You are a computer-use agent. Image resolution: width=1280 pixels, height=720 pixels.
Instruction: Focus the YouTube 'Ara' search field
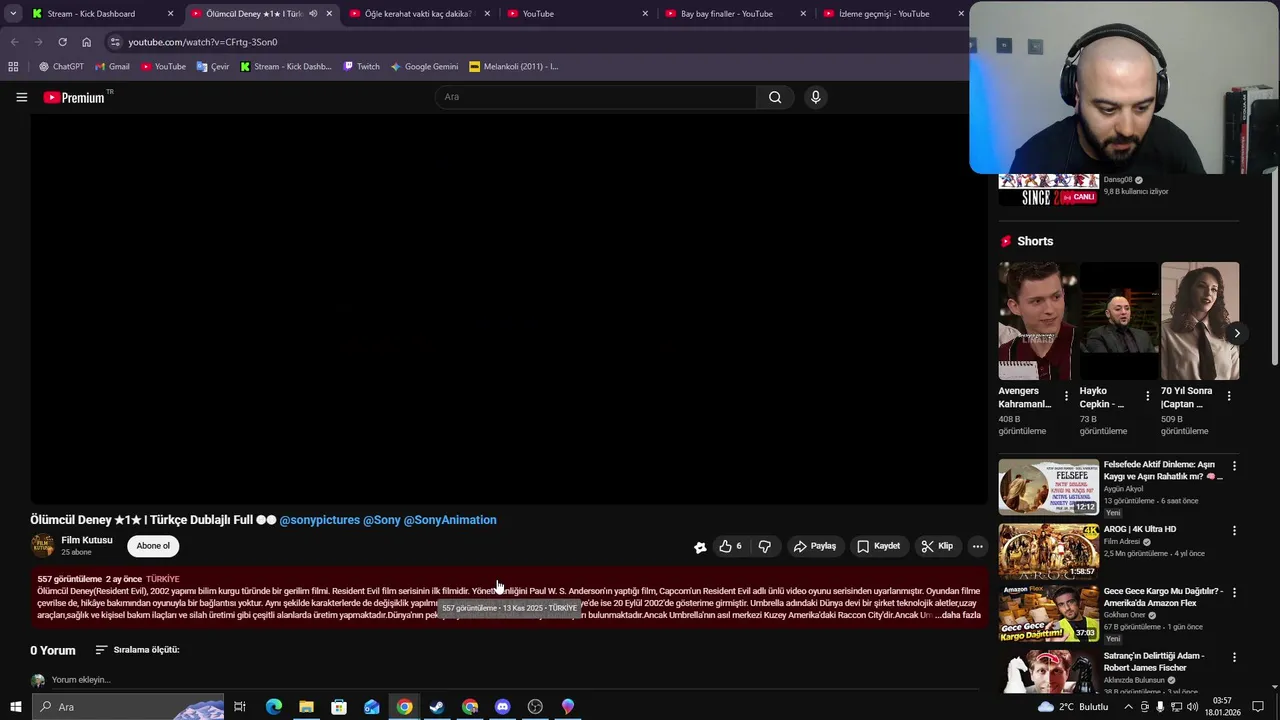coord(596,97)
